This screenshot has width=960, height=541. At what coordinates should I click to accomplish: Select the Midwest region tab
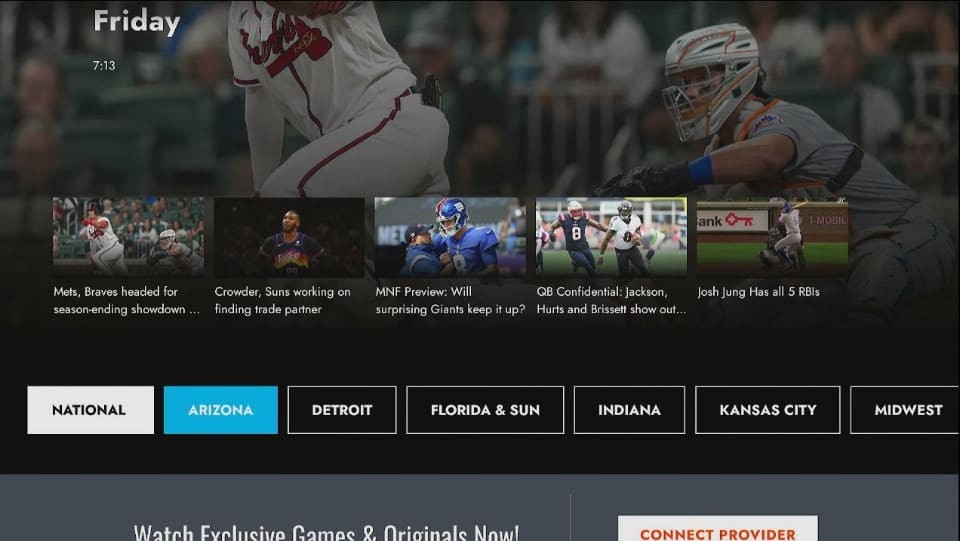[x=906, y=410]
